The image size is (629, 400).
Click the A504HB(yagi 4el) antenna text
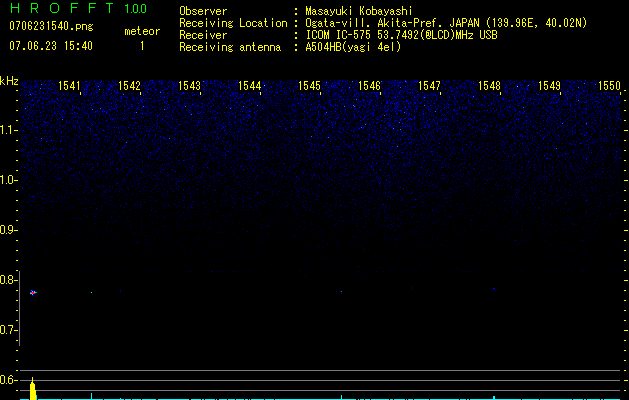(353, 47)
